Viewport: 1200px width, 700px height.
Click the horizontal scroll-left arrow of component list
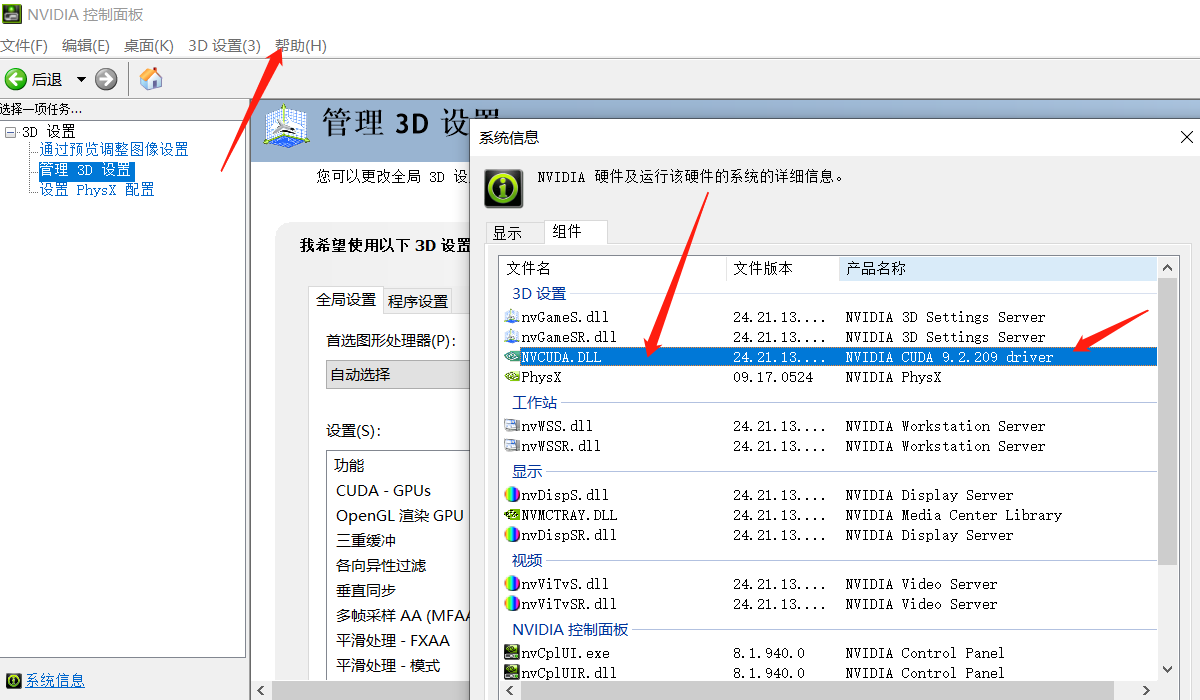click(510, 690)
